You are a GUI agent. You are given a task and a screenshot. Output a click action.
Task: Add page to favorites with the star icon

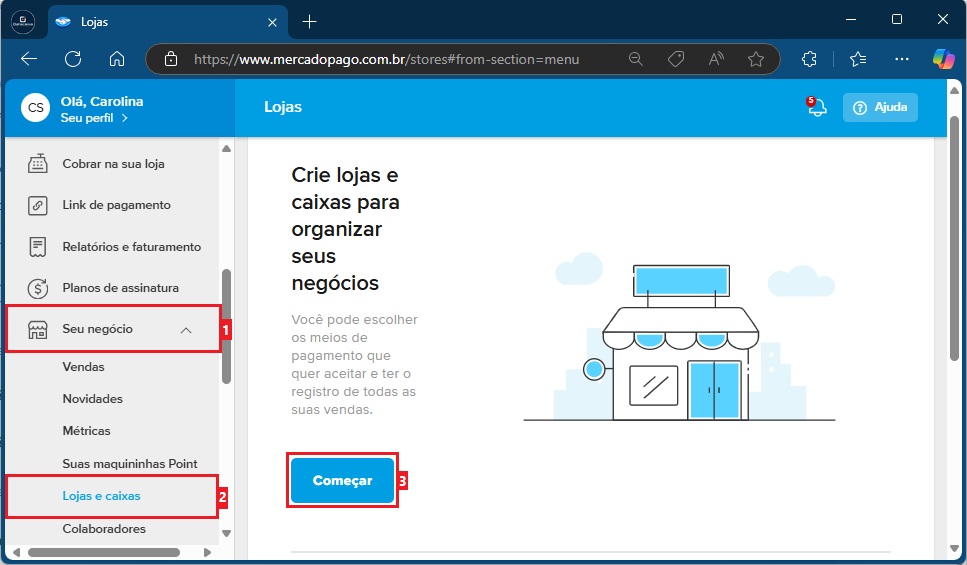pyautogui.click(x=755, y=59)
